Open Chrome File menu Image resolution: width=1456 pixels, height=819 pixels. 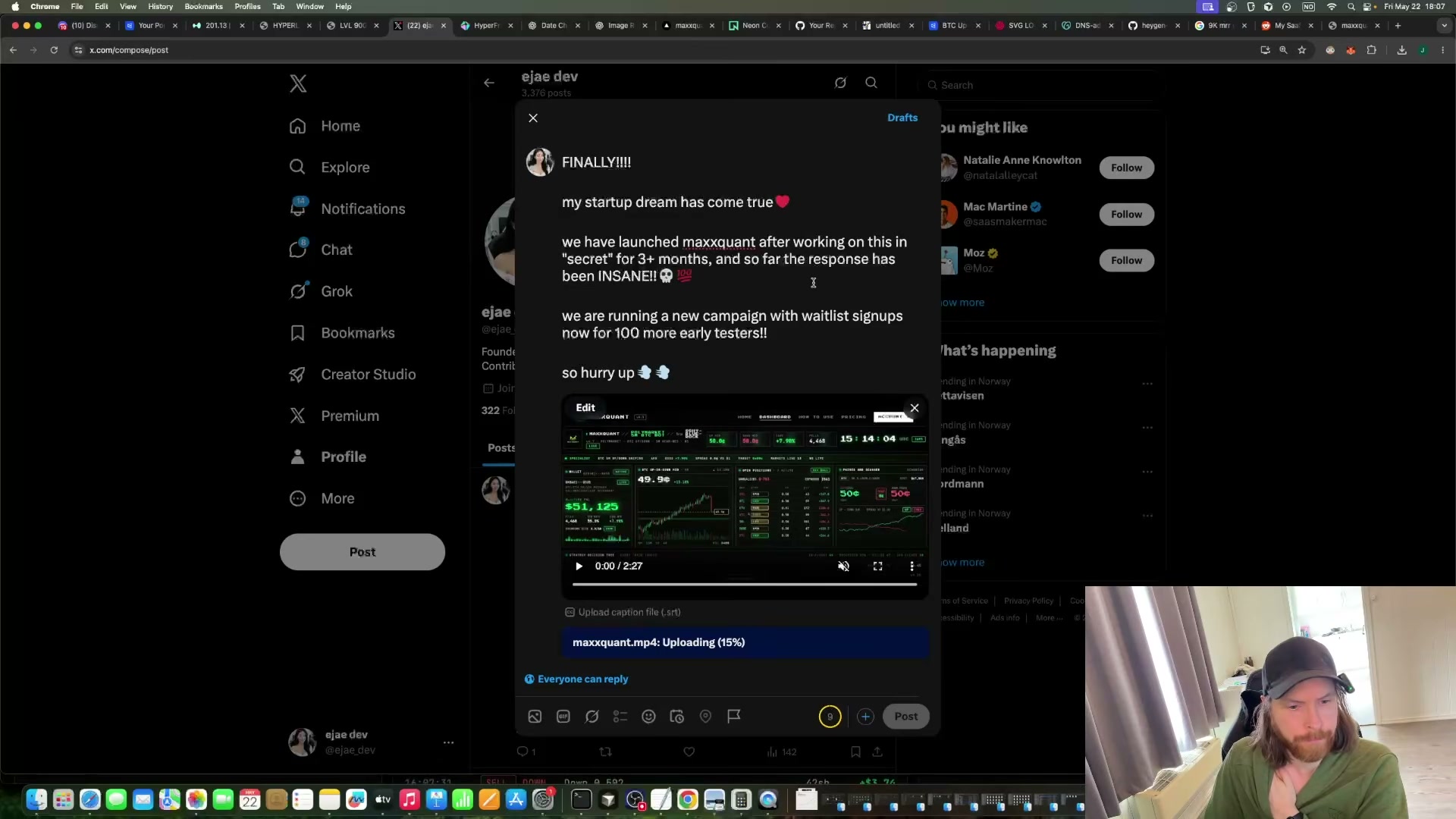tap(77, 6)
